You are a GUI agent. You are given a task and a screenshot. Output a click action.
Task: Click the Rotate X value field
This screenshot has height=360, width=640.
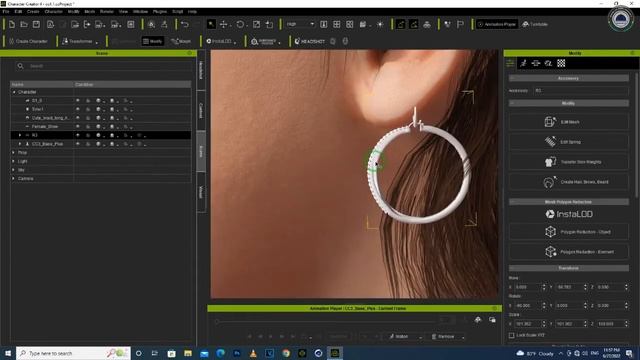(527, 305)
